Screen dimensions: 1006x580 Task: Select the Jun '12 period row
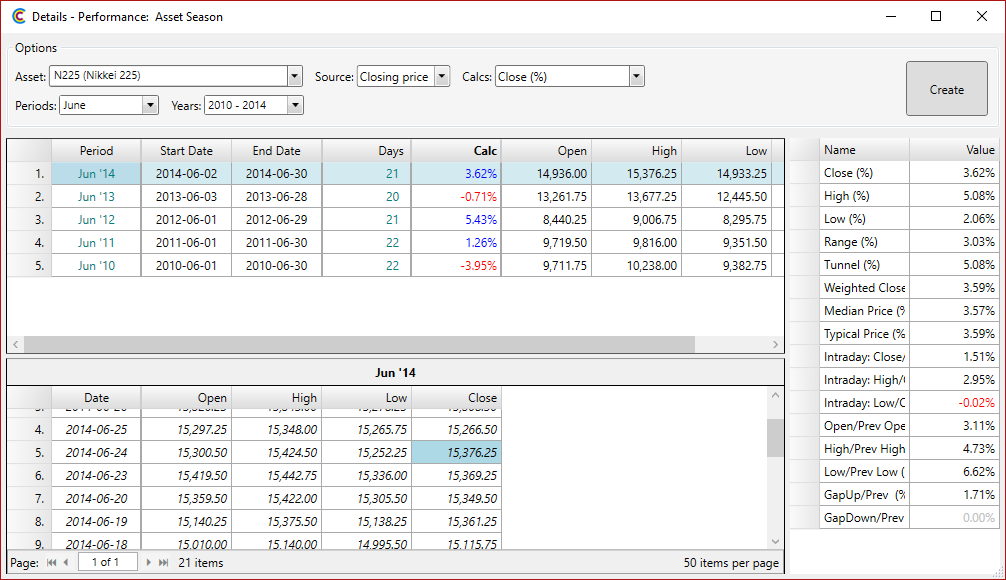click(x=96, y=220)
